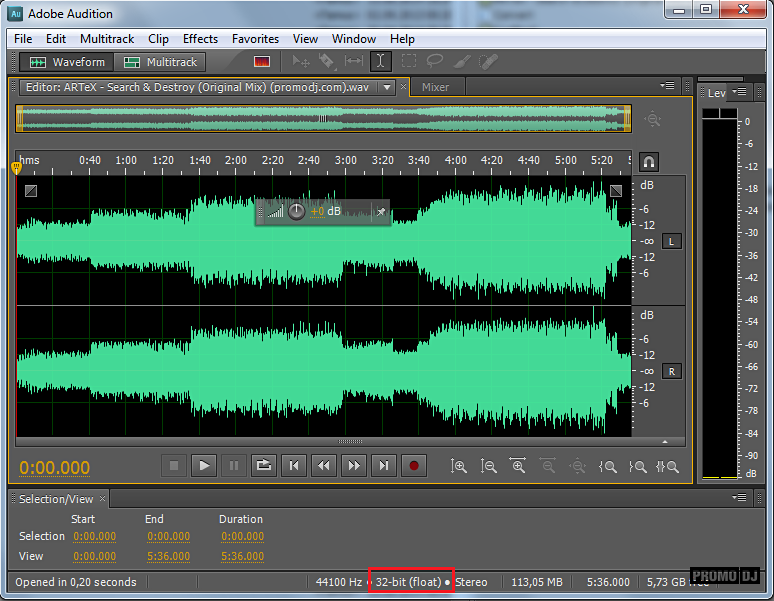Open the Editor panel options menu
The width and height of the screenshot is (774, 601).
point(667,86)
